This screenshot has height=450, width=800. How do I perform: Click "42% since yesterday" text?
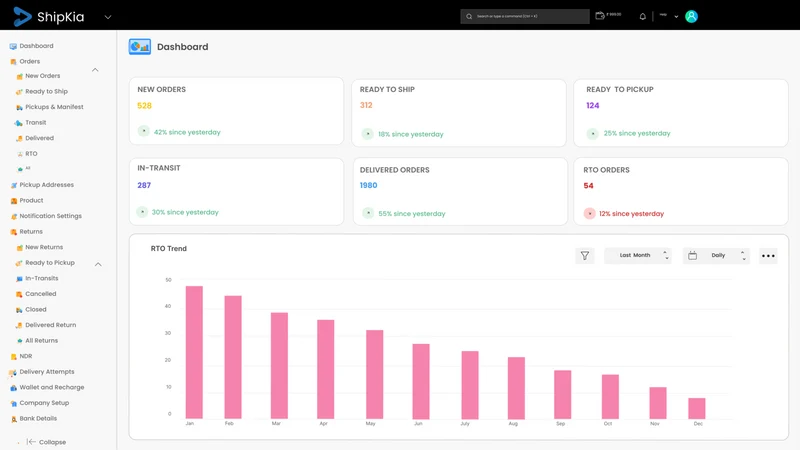[187, 132]
